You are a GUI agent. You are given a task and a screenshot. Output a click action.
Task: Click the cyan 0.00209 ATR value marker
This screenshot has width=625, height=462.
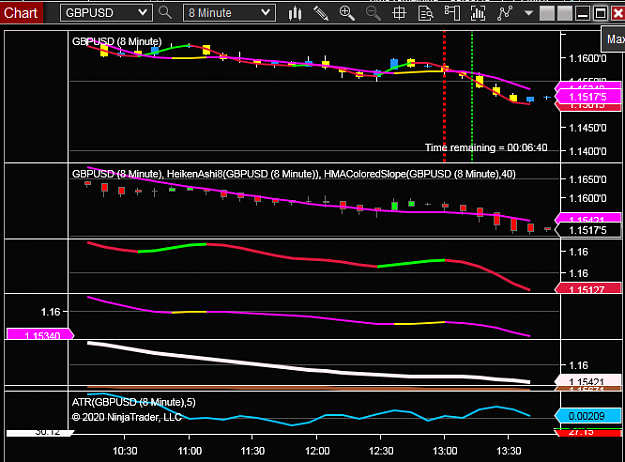588,416
